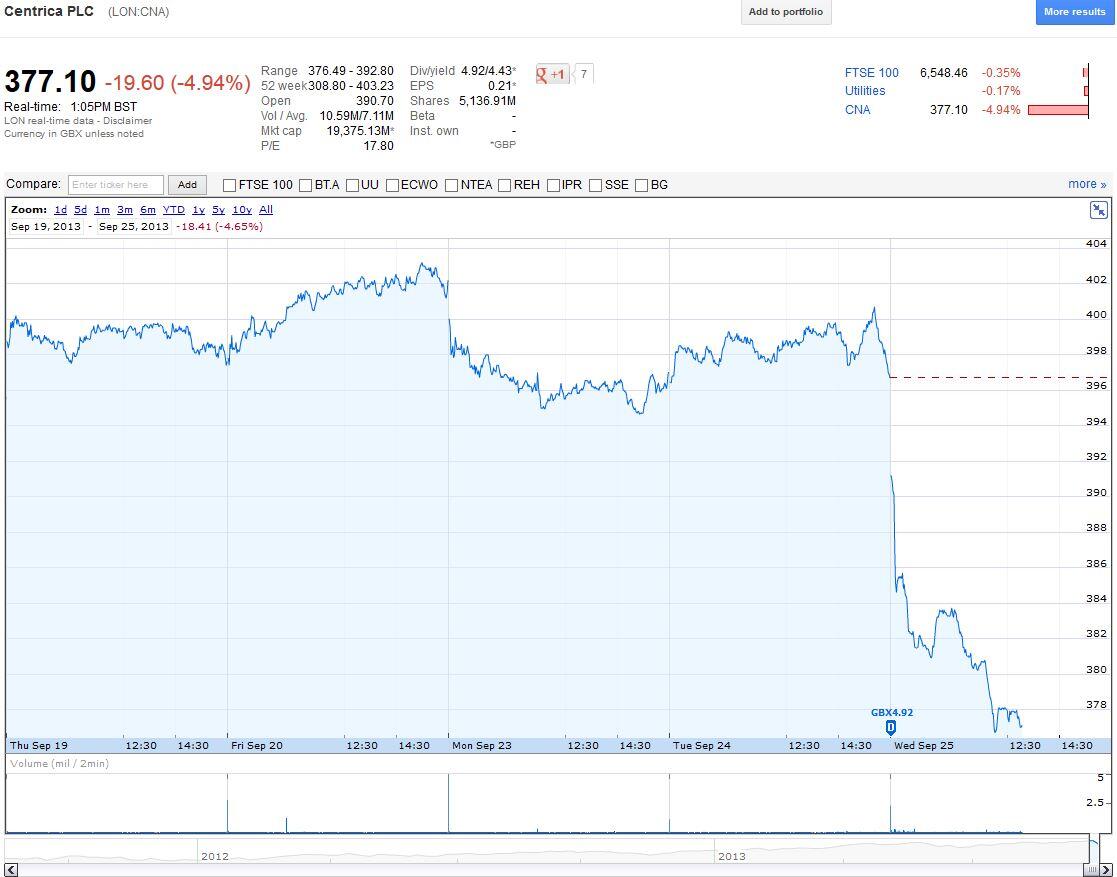This screenshot has height=877, width=1117.
Task: Open the more » comparisons link
Action: coord(1087,184)
